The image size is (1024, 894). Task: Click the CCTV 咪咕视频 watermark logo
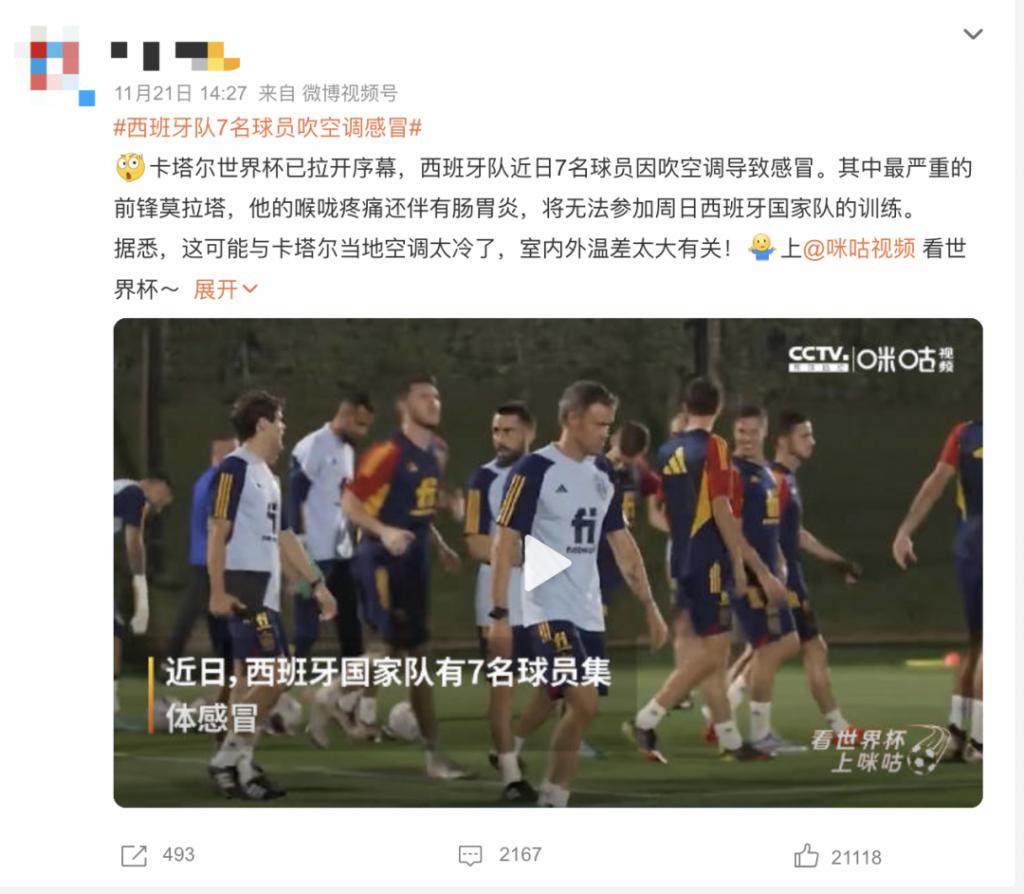click(871, 359)
